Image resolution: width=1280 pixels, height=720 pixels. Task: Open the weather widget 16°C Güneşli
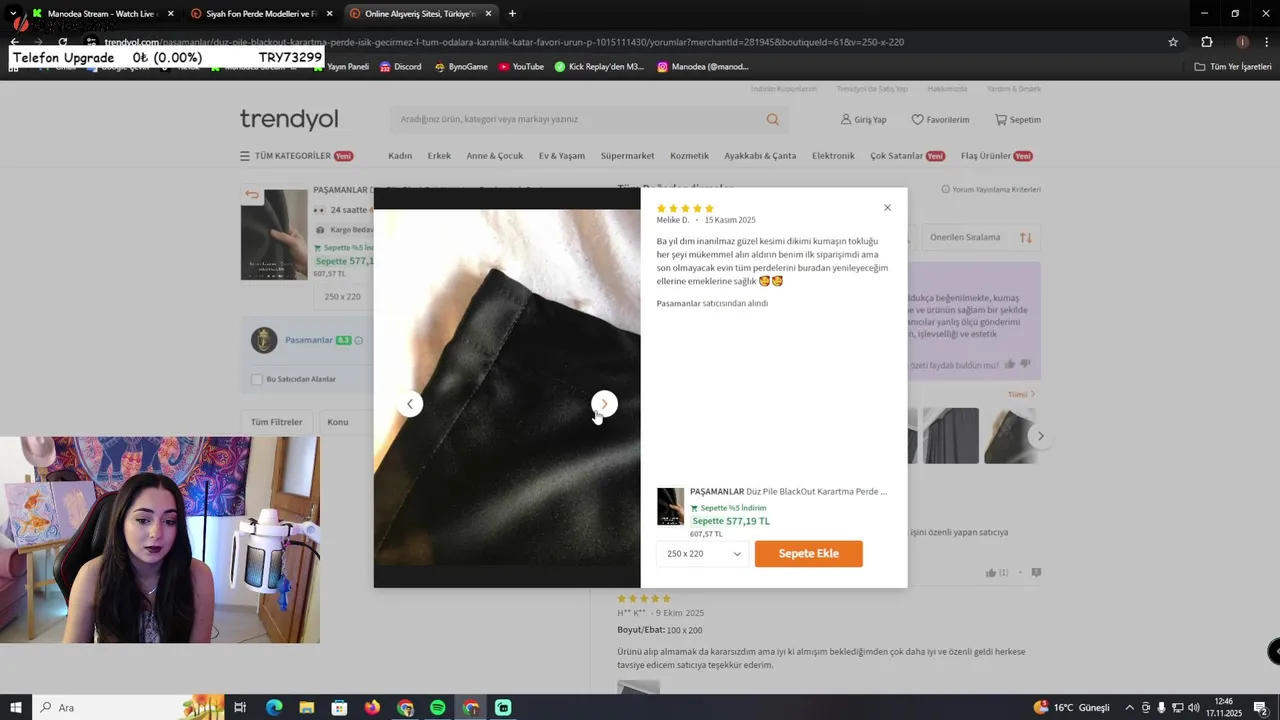pos(1074,708)
